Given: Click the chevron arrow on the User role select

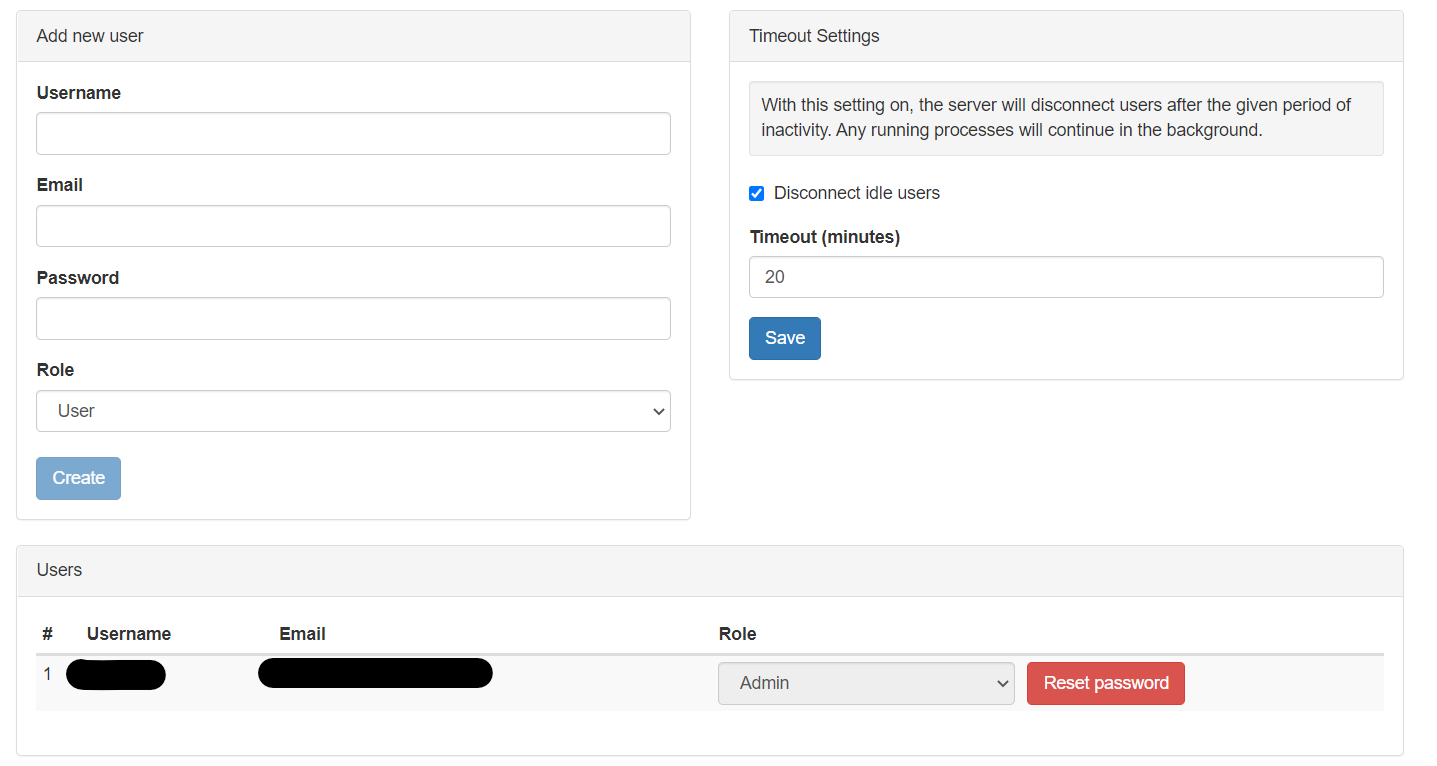Looking at the screenshot, I should [657, 411].
